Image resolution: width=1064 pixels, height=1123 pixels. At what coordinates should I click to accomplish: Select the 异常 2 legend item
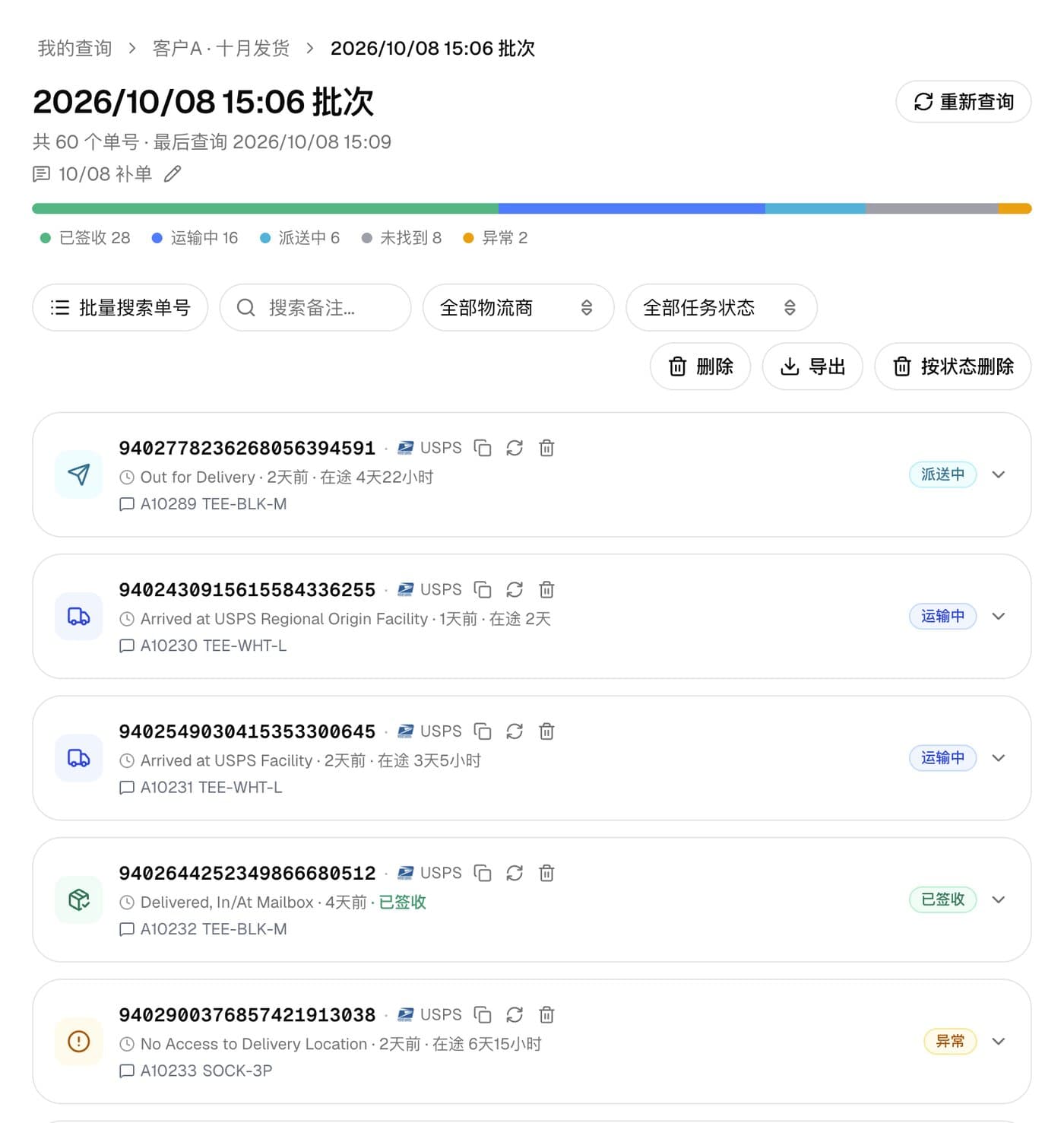point(496,238)
